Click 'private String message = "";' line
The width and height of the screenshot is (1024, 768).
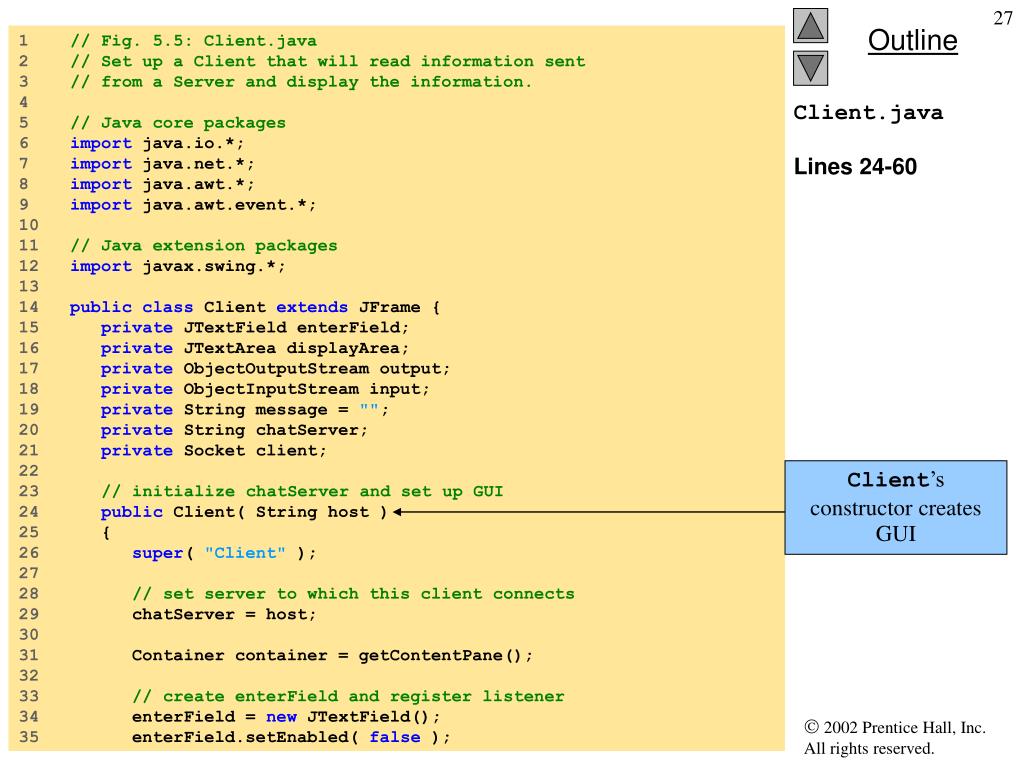(x=245, y=410)
